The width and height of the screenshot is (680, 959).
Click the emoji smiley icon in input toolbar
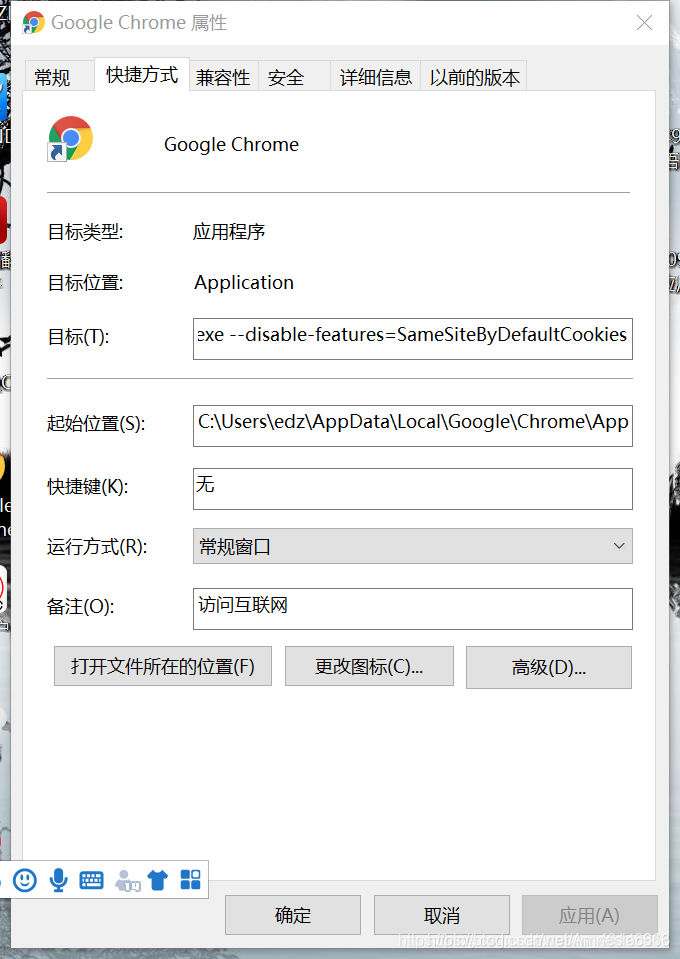point(25,880)
